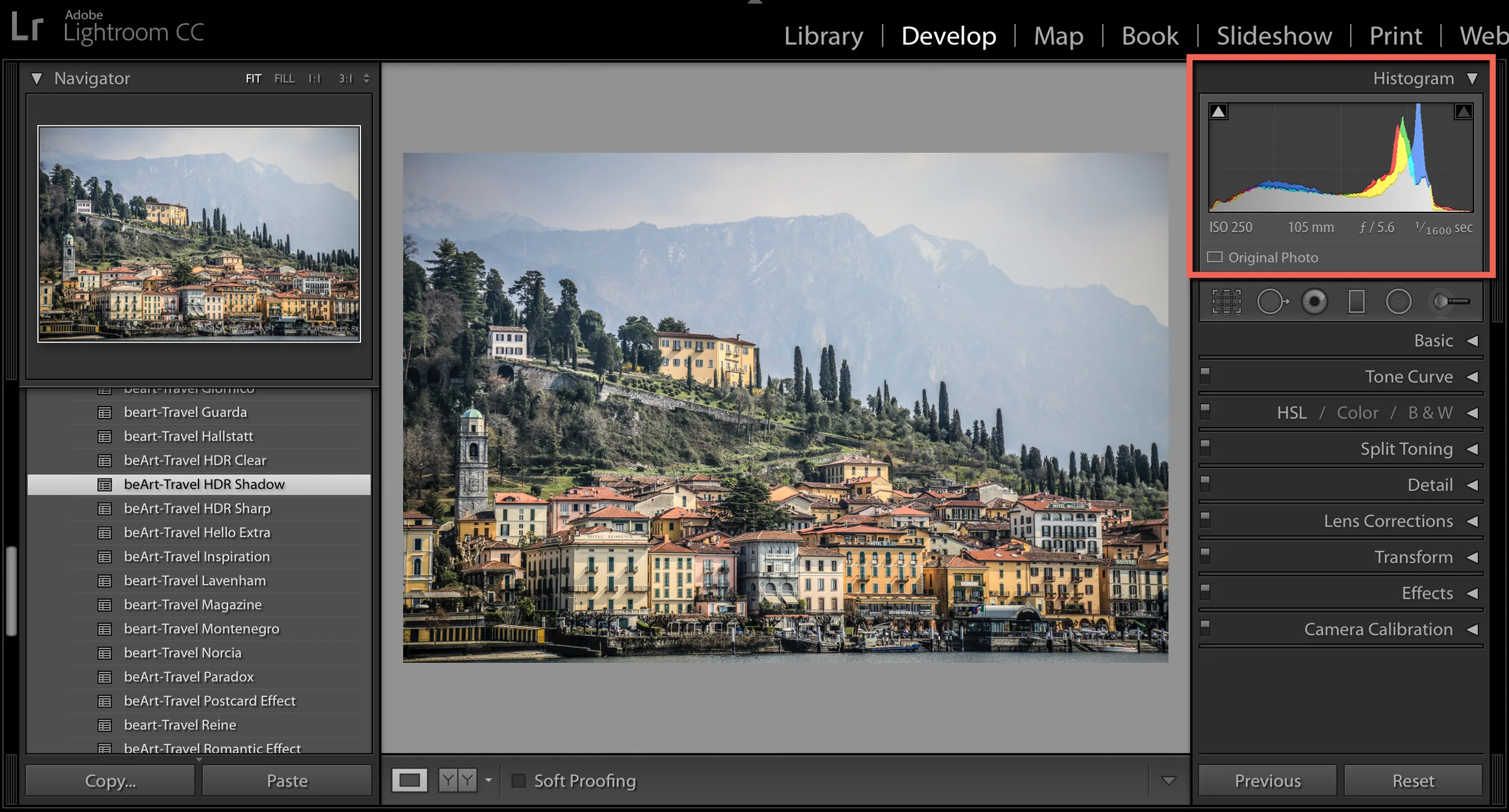Image resolution: width=1509 pixels, height=812 pixels.
Task: Open the Slideshow module
Action: [1274, 36]
